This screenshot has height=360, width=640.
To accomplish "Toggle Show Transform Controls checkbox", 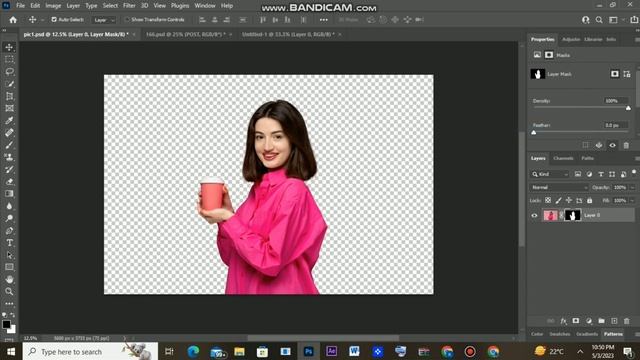I will pyautogui.click(x=127, y=20).
